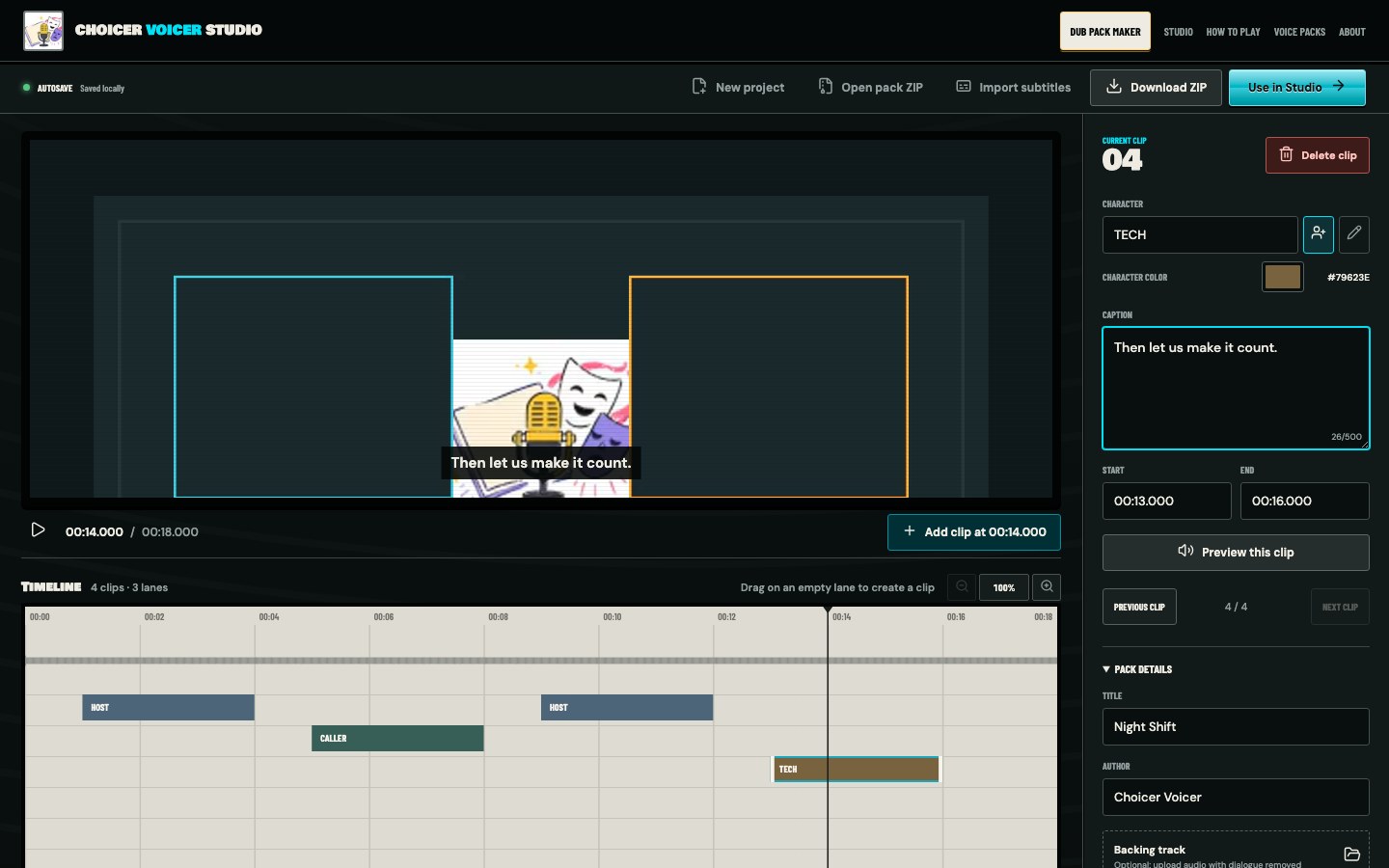The height and width of the screenshot is (868, 1389).
Task: Click the author field Choicer Voicer
Action: point(1236,797)
